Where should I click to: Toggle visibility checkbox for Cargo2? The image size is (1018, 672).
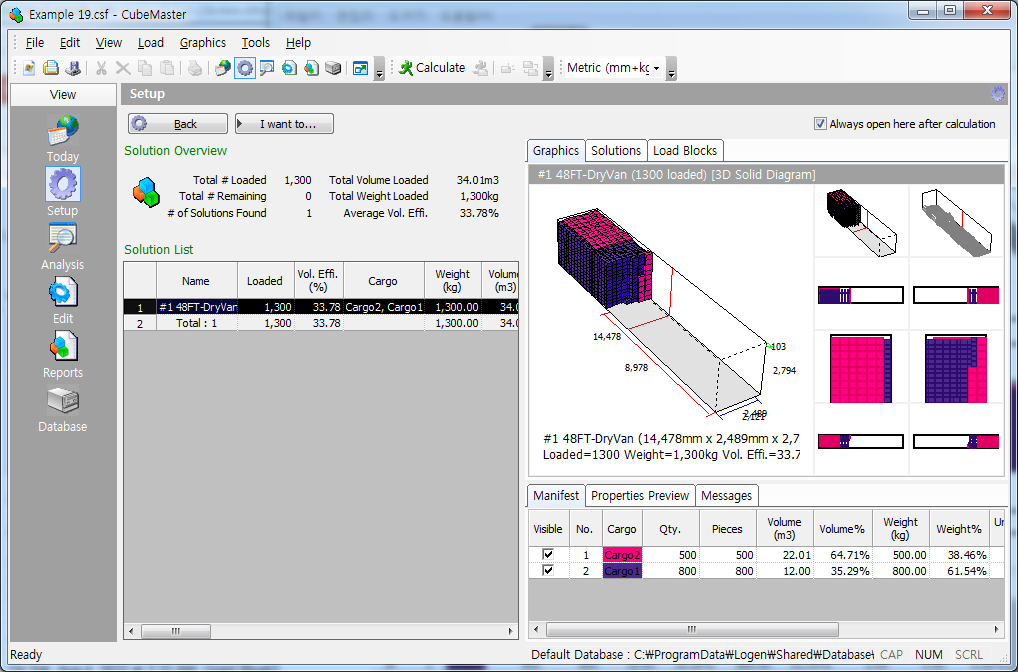[x=547, y=554]
